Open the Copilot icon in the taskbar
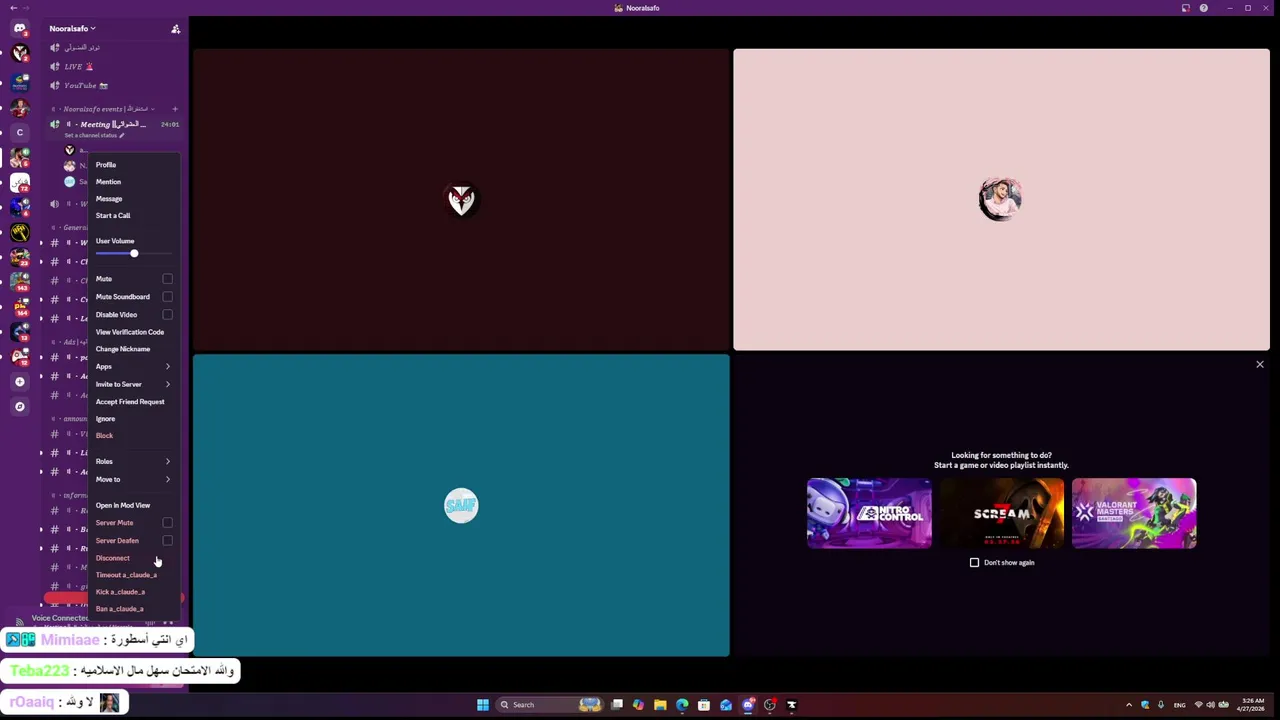 click(638, 705)
